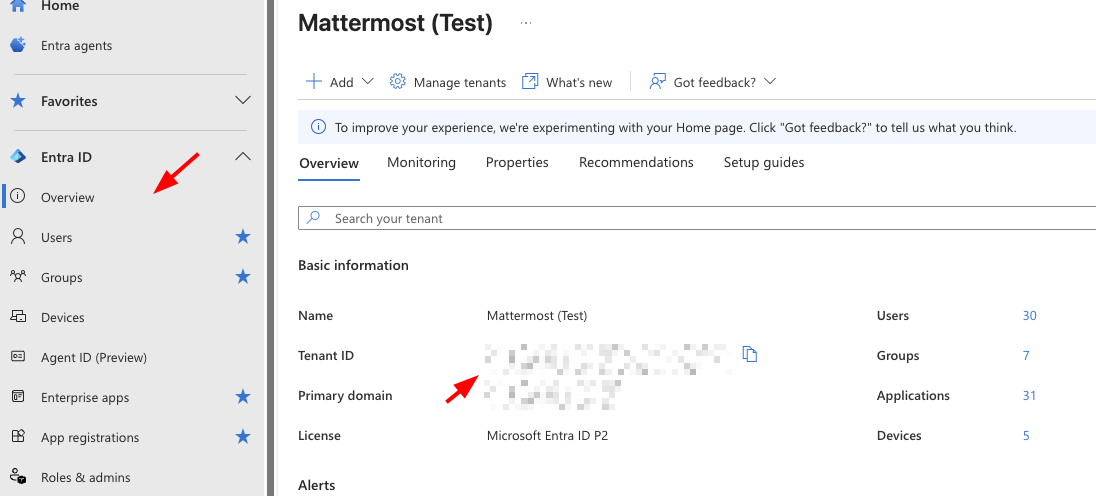Screen dimensions: 1096x496
Task: Open the What's new icon link
Action: pyautogui.click(x=530, y=82)
